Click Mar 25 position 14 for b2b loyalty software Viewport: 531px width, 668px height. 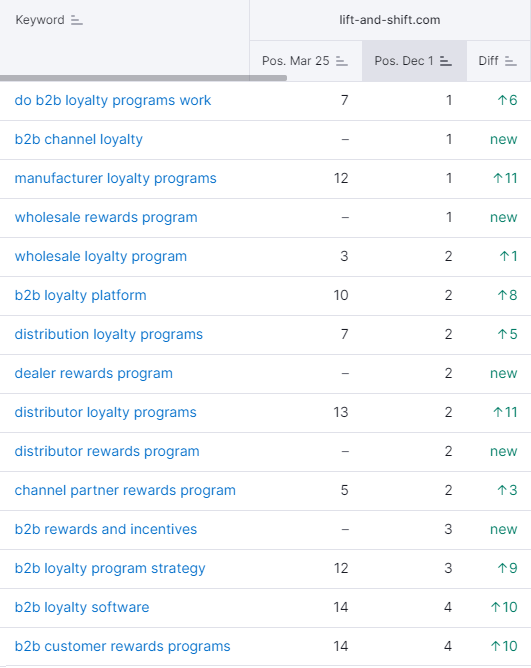(x=341, y=607)
